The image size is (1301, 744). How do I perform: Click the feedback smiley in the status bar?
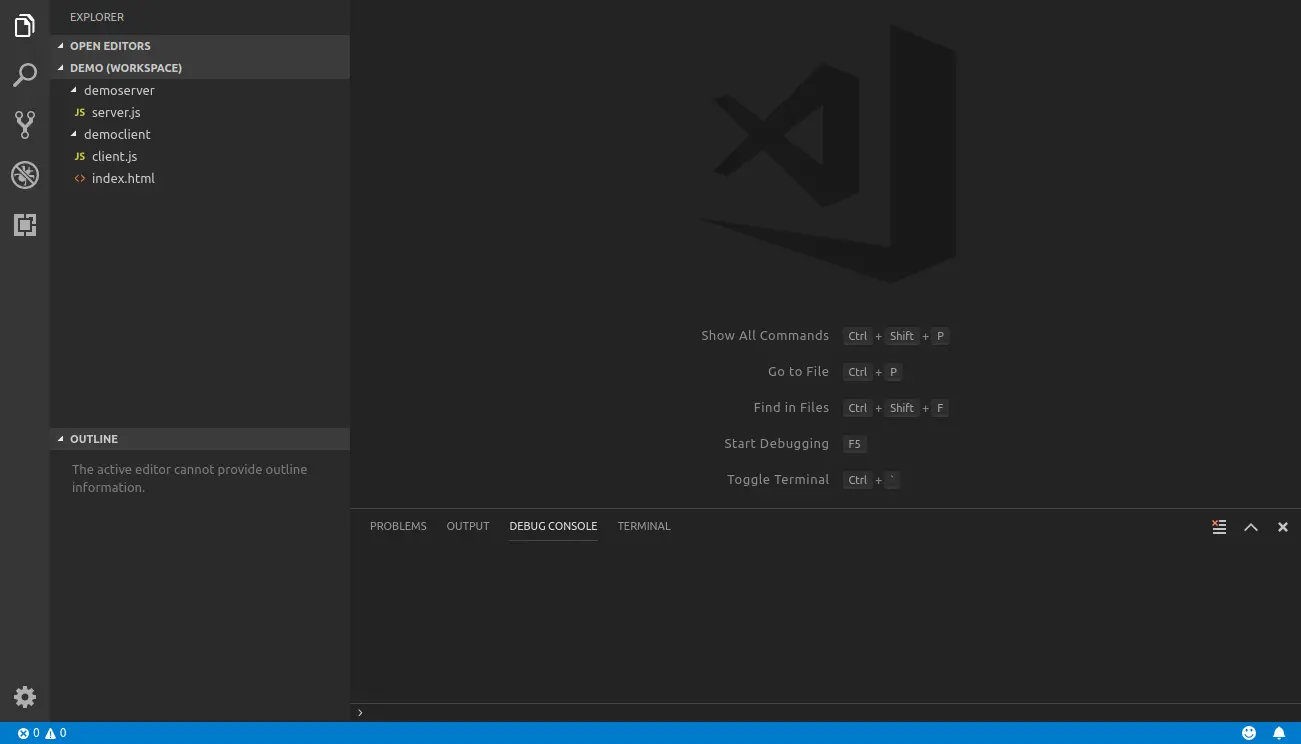coord(1249,733)
